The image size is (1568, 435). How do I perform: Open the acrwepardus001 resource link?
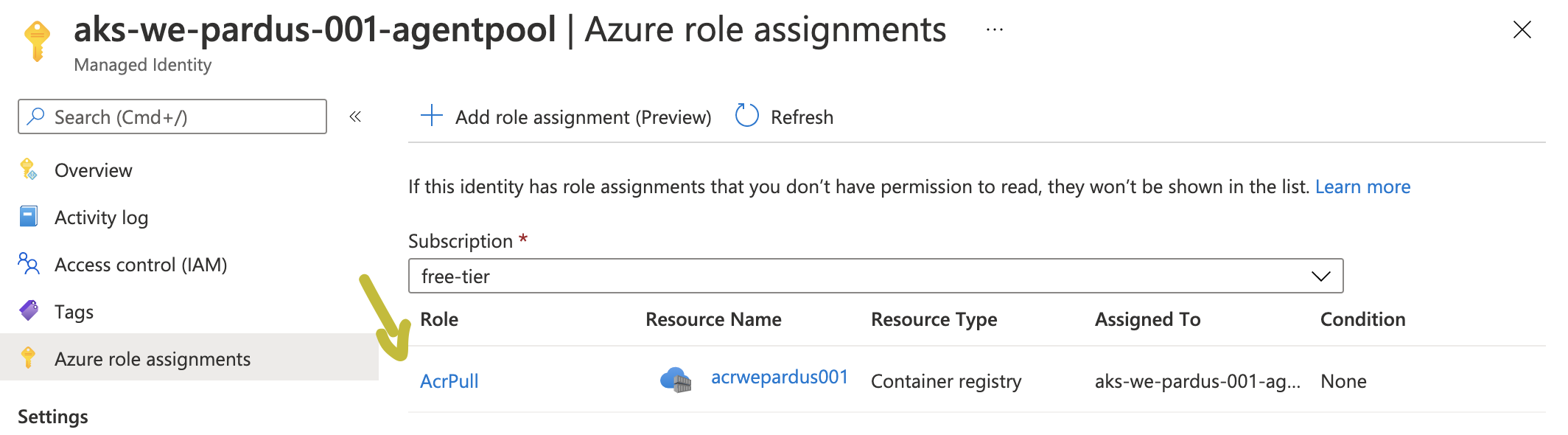coord(779,377)
